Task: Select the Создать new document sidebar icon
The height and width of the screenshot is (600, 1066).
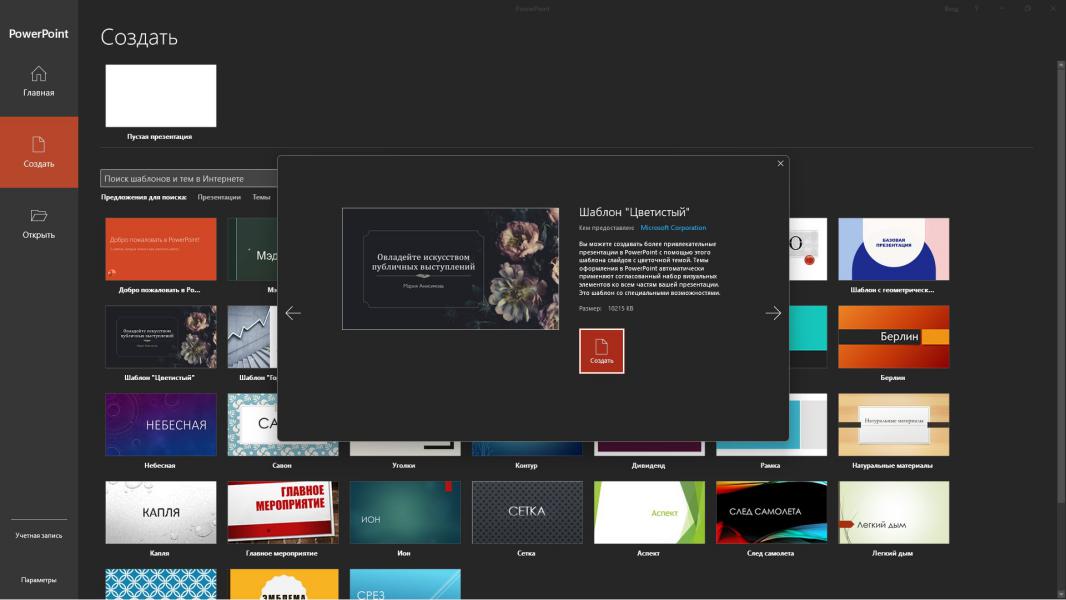Action: click(38, 145)
